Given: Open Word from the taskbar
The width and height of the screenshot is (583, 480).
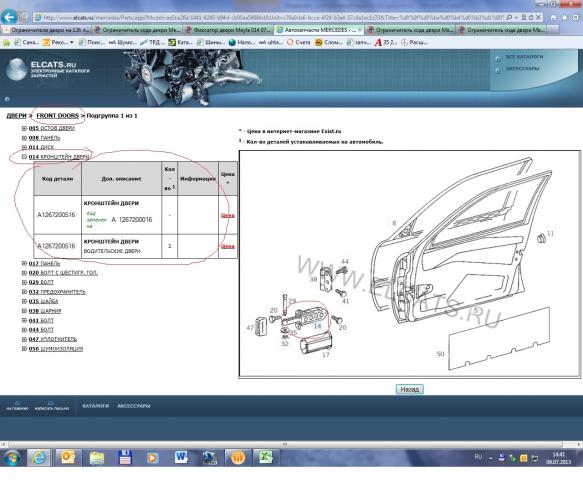Looking at the screenshot, I should pos(181,458).
